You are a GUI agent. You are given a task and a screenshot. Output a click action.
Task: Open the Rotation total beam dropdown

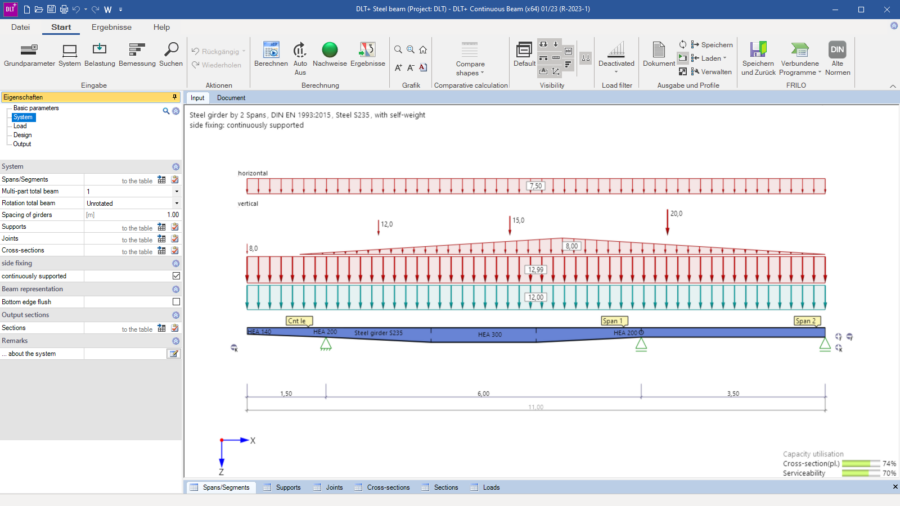(177, 203)
